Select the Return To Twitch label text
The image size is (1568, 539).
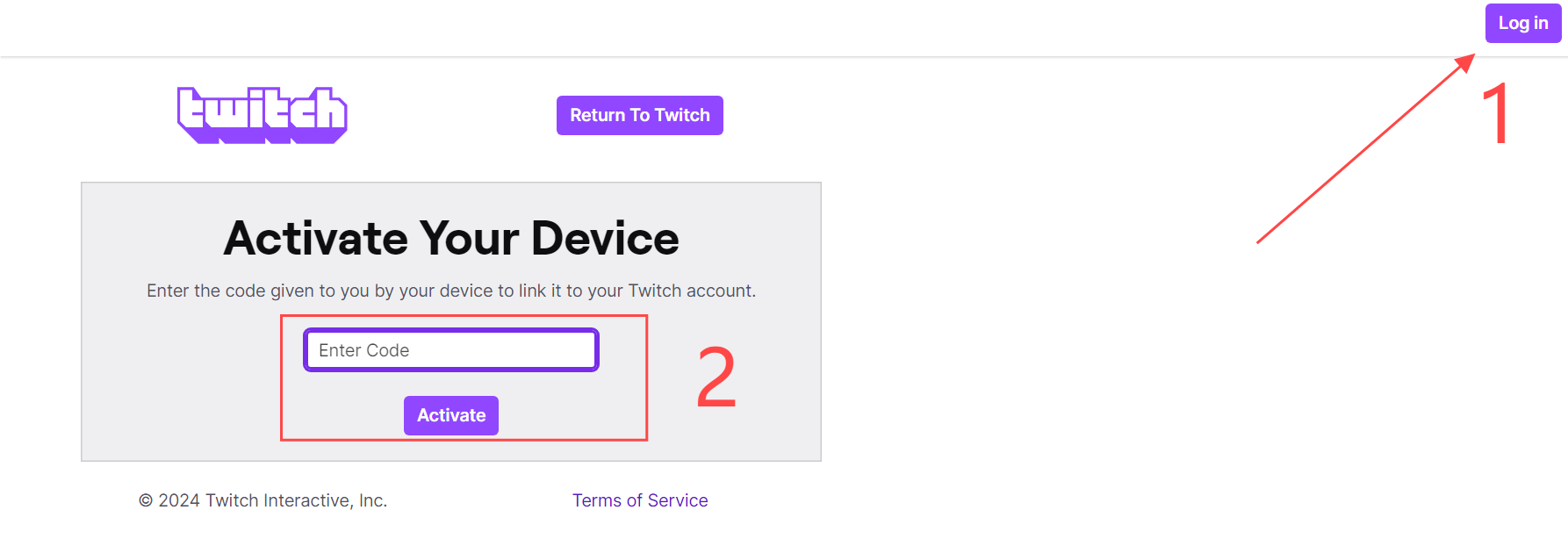(x=639, y=115)
